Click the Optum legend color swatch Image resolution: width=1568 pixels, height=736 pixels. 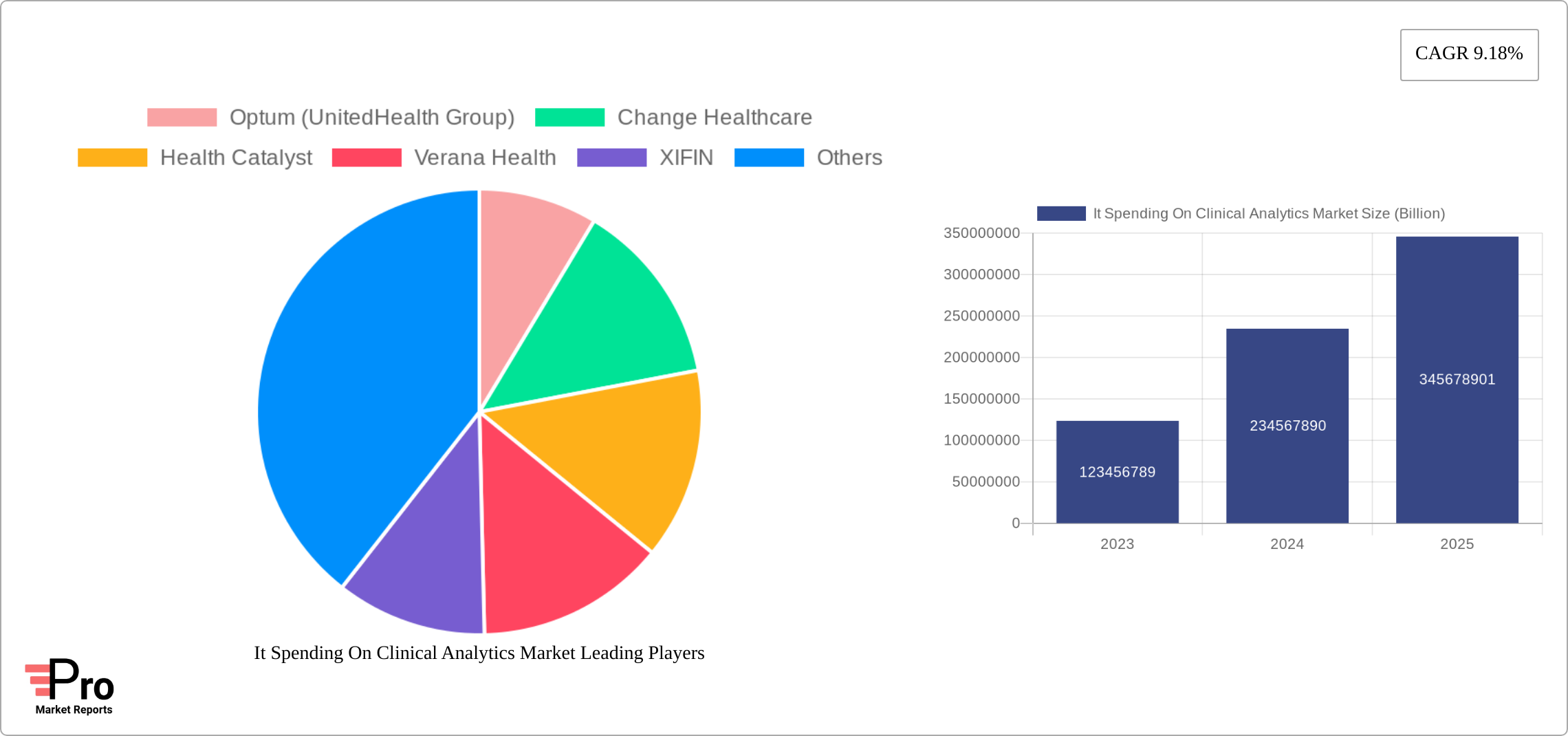point(182,118)
